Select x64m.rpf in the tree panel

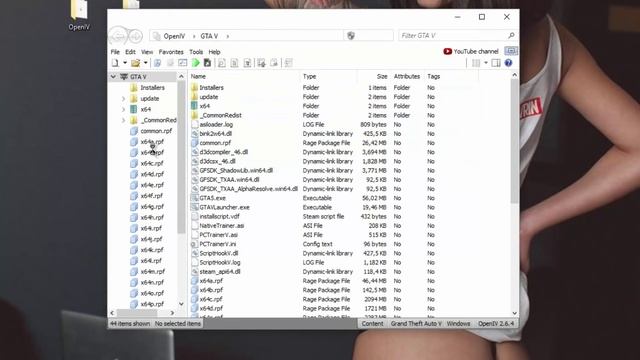153,271
